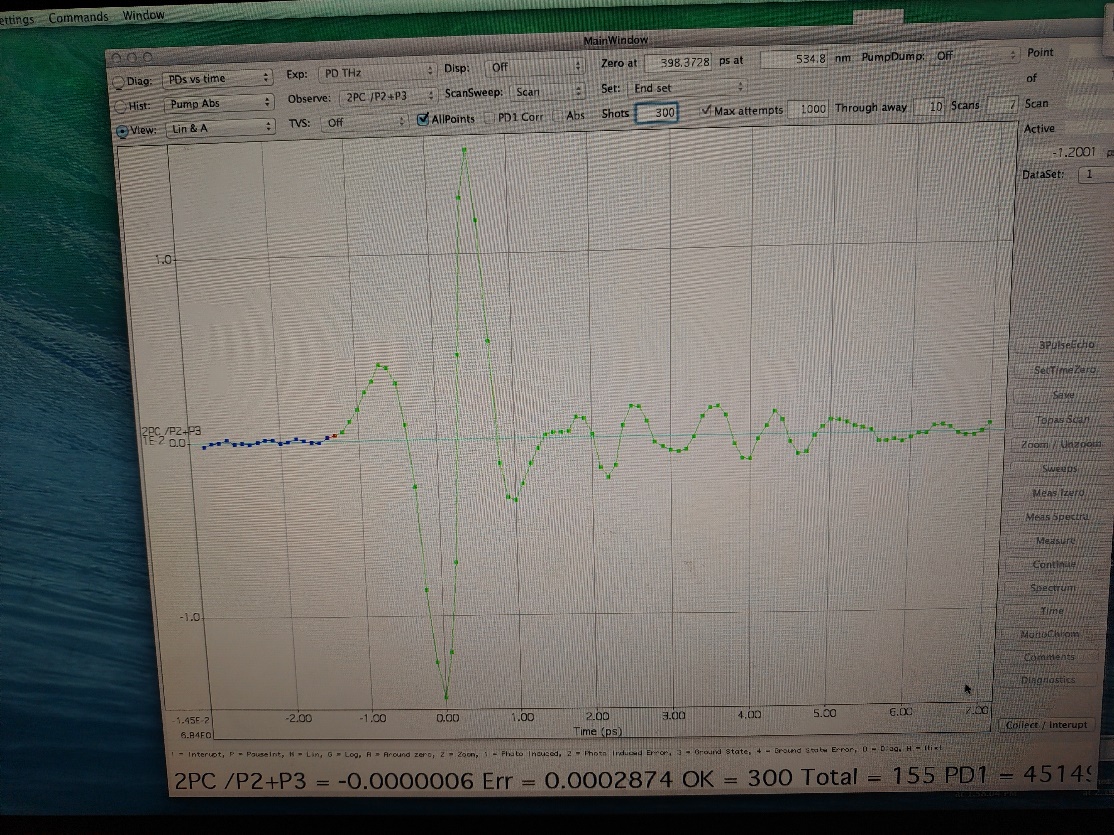Click the MonoChrom button
The image size is (1114, 835).
coord(1049,634)
